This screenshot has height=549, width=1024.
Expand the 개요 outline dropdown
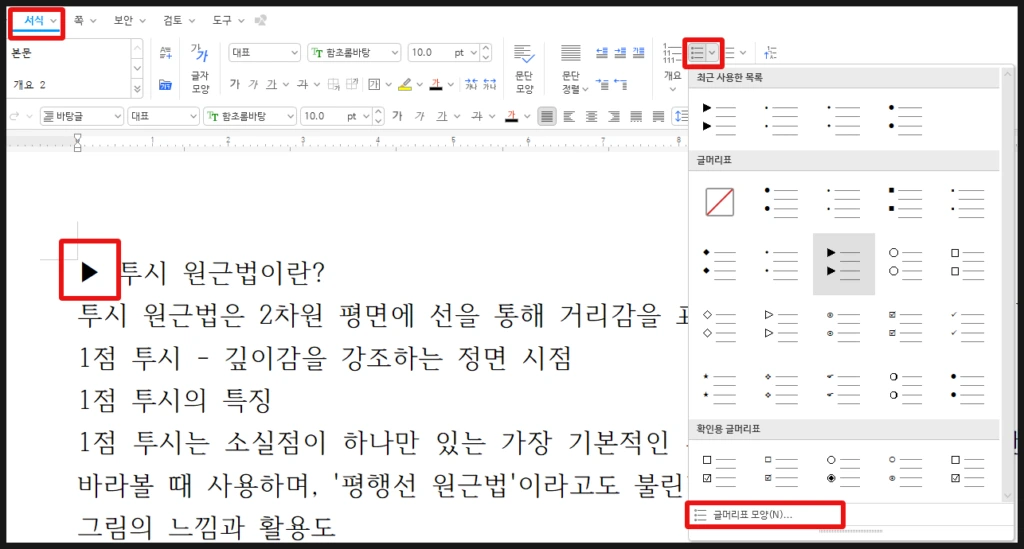[x=673, y=89]
